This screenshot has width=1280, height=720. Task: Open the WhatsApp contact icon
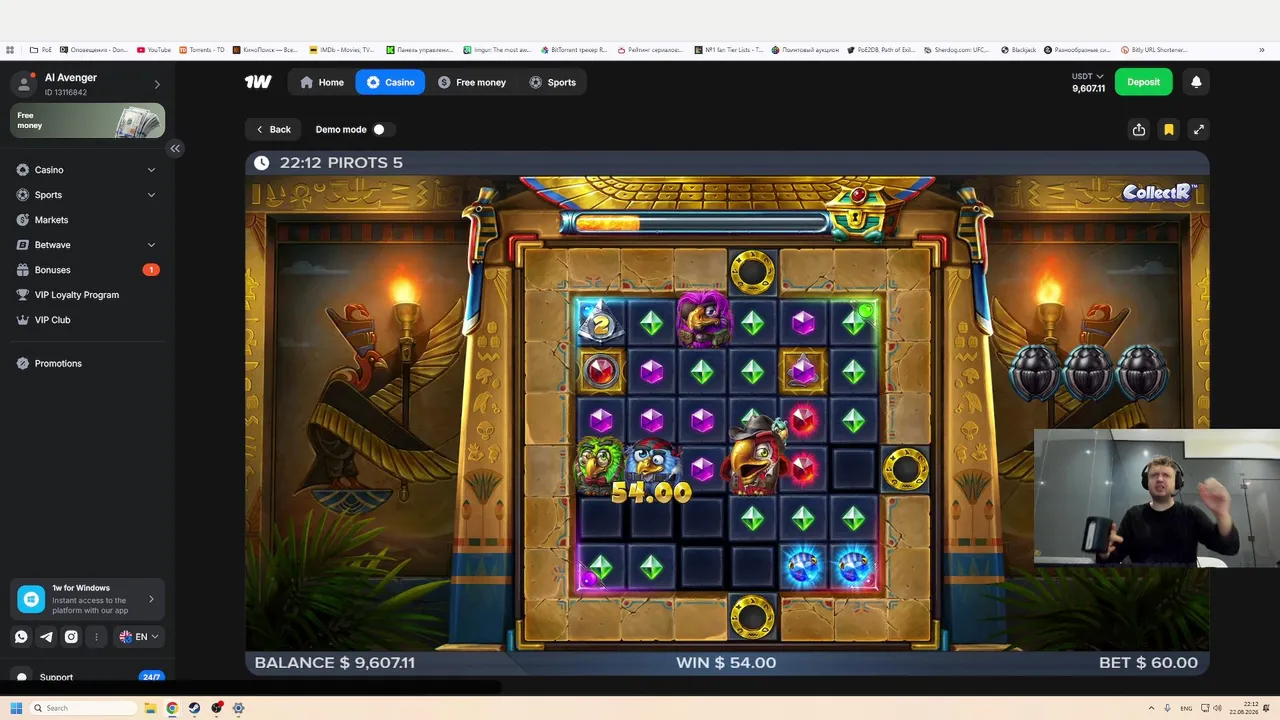[x=21, y=636]
